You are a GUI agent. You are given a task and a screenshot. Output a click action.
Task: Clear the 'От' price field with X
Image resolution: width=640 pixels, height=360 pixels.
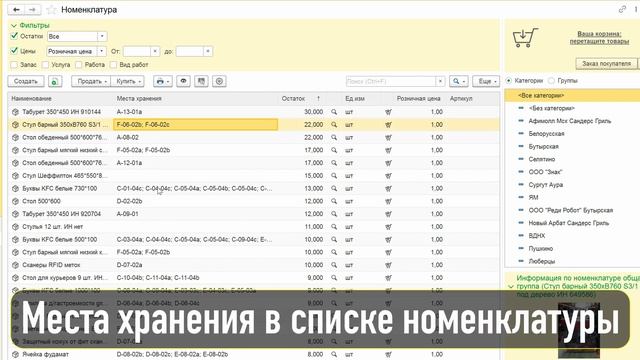click(155, 51)
